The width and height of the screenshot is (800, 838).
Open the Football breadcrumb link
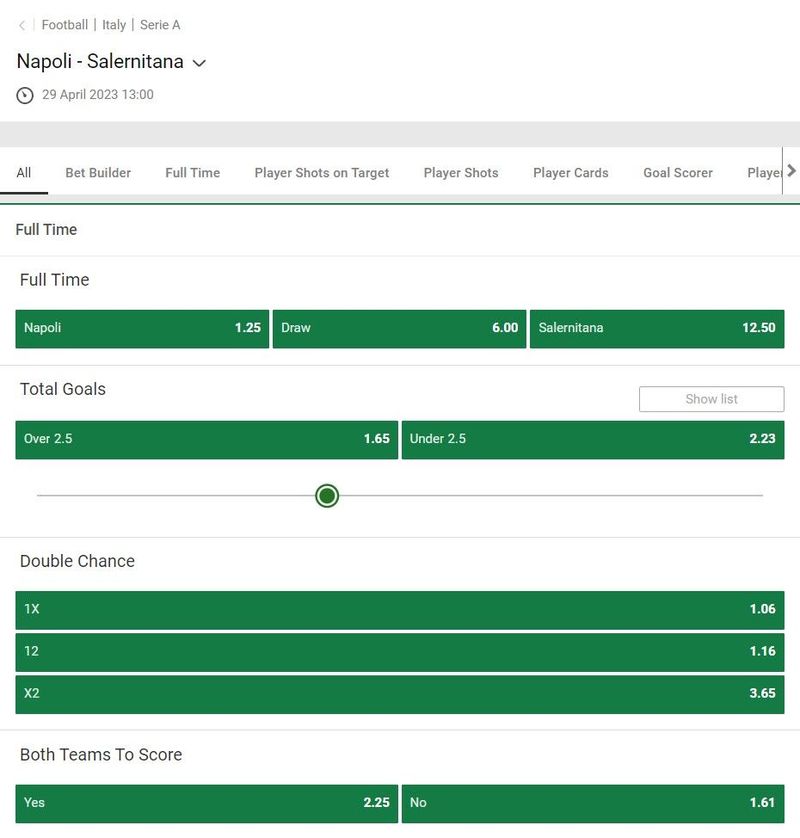click(x=65, y=25)
